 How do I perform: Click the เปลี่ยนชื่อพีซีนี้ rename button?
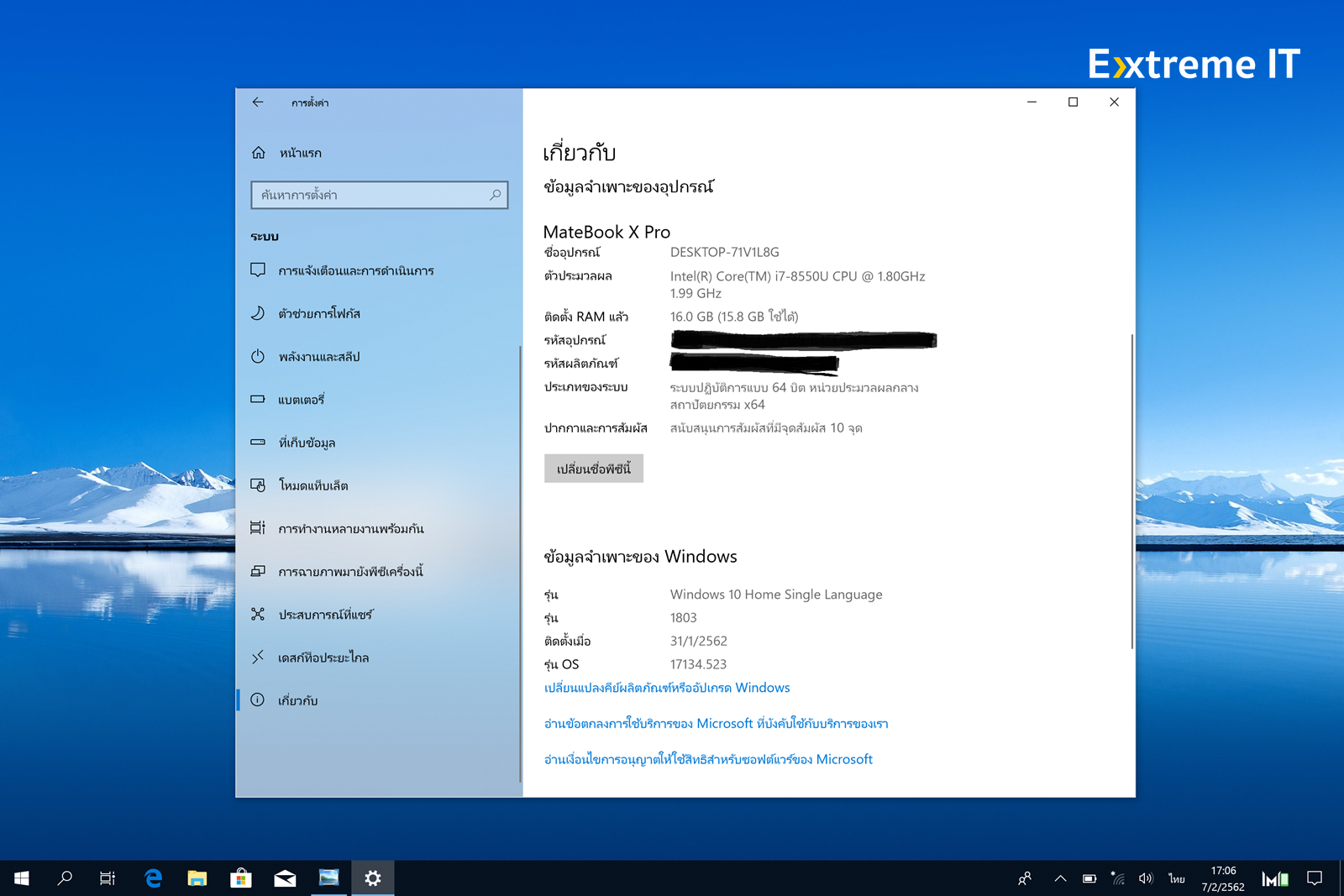coord(593,469)
